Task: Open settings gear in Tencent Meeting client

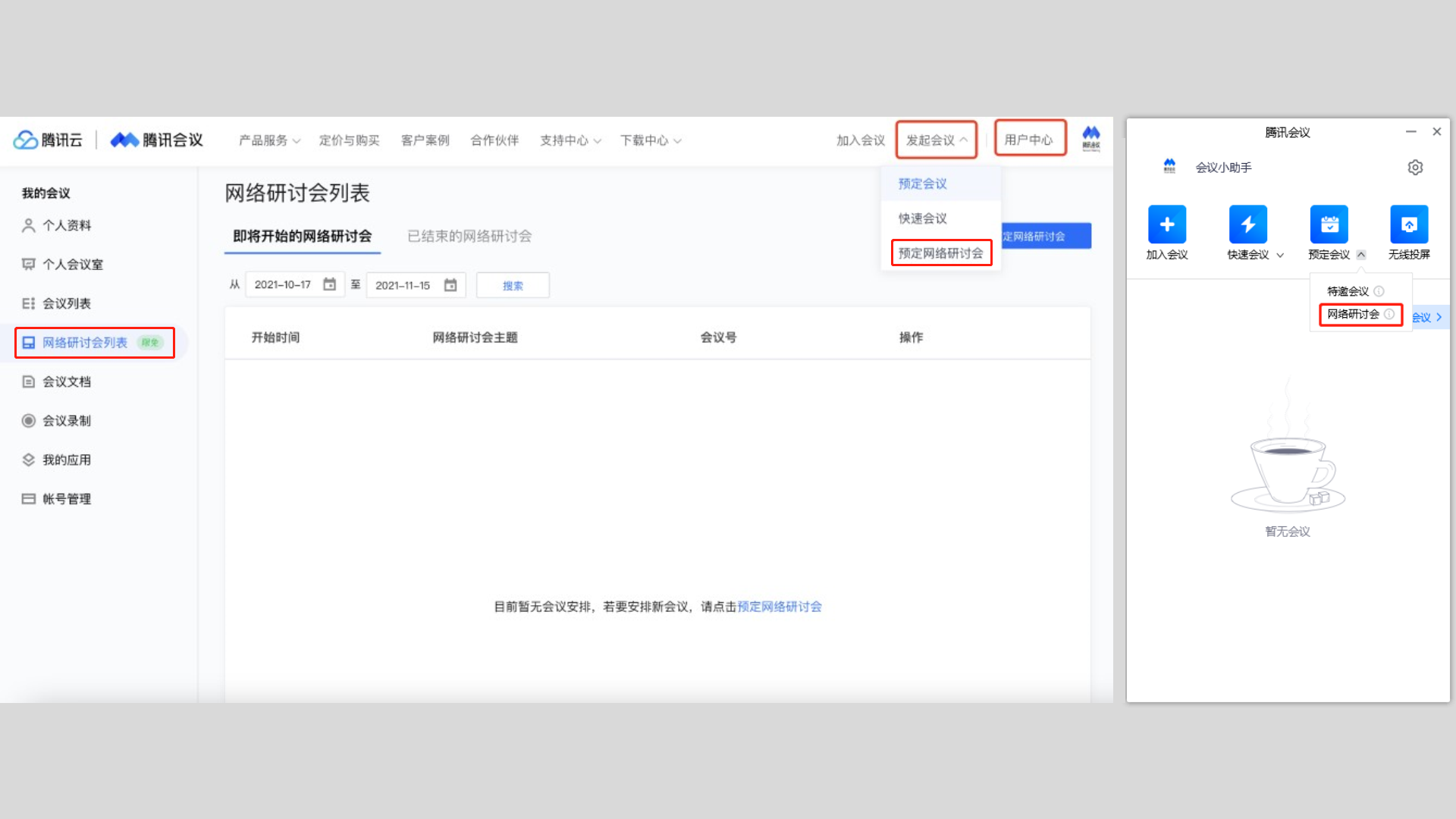Action: pos(1415,168)
